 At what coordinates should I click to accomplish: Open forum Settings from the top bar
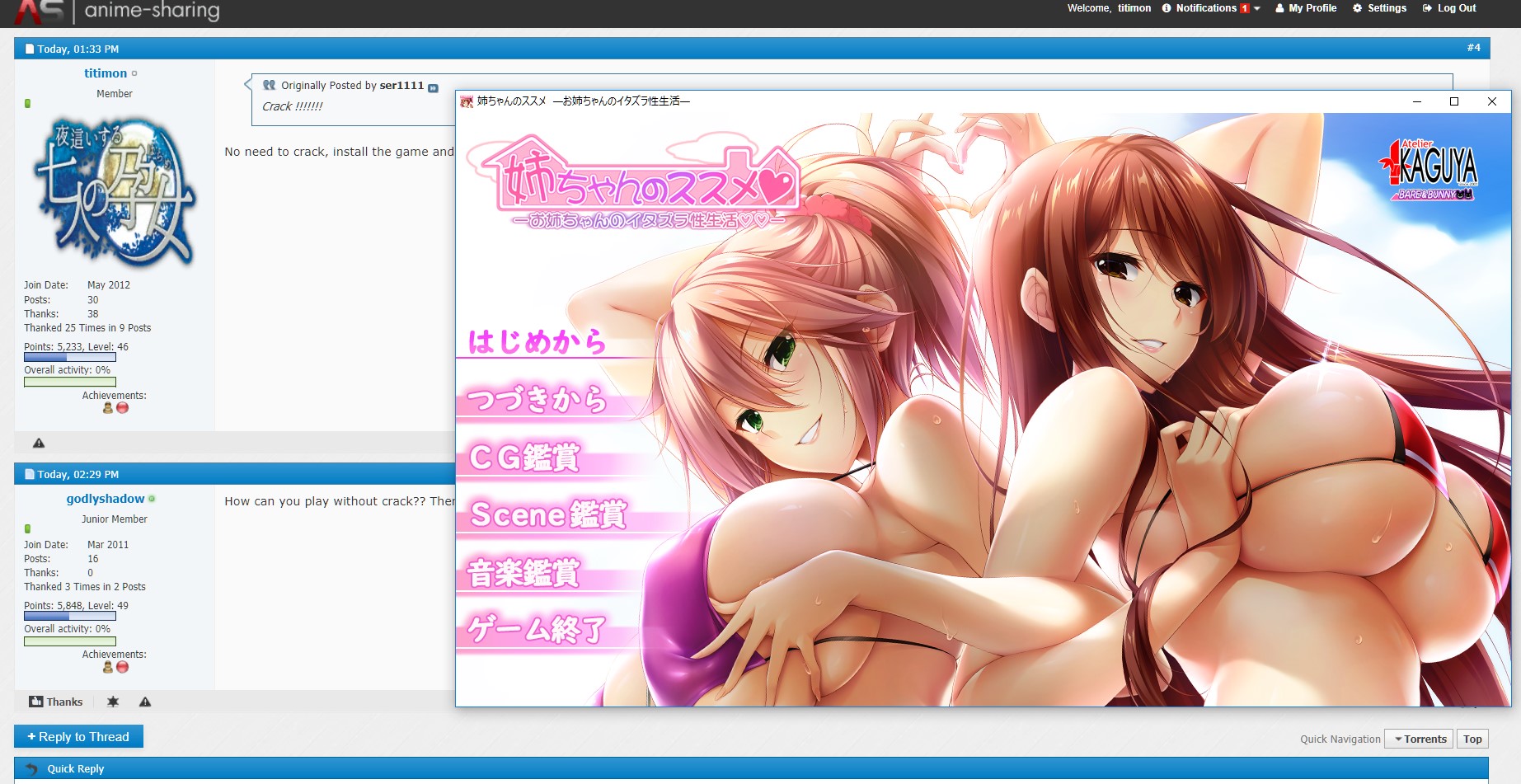tap(1380, 8)
